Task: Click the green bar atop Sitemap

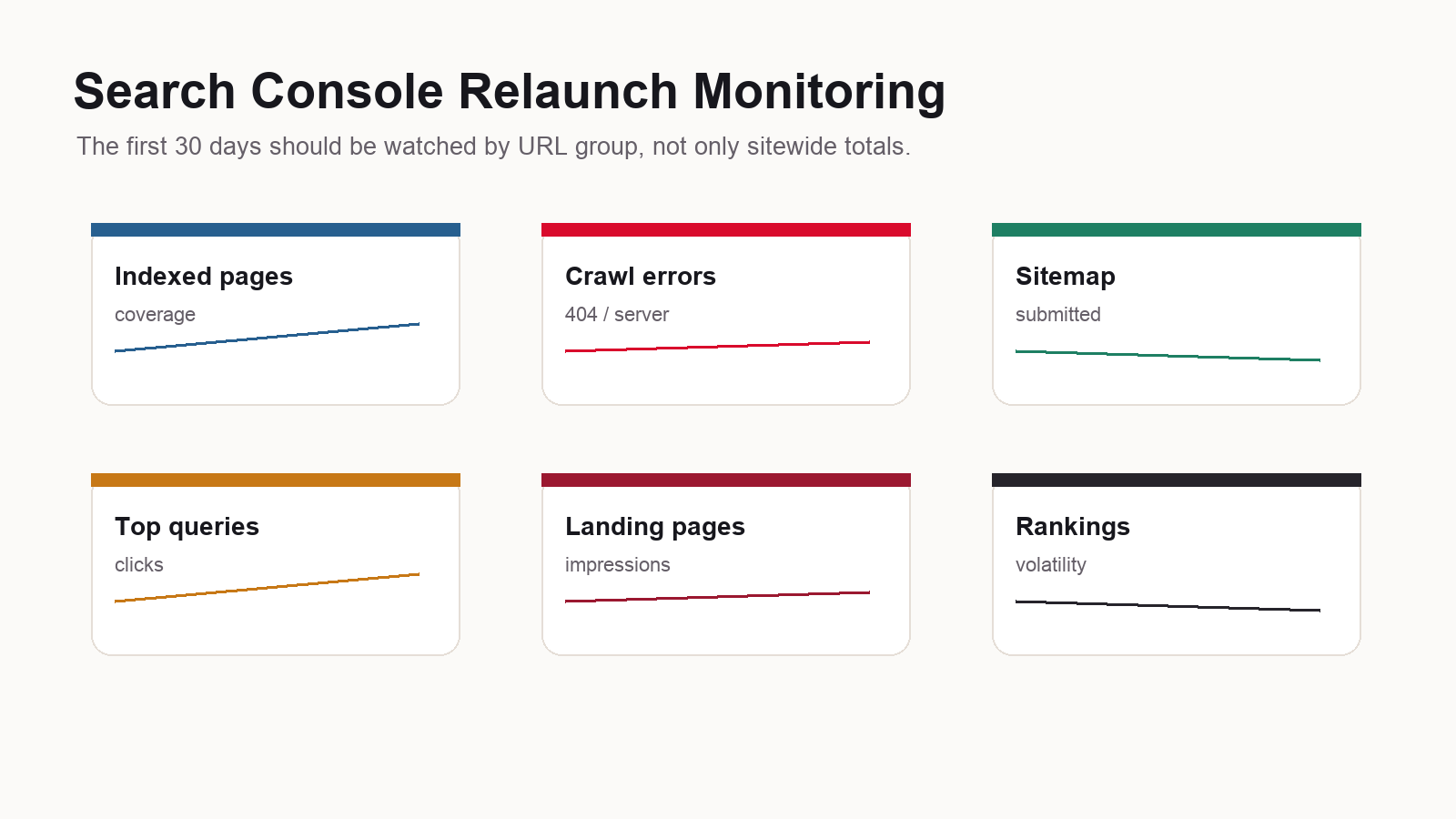Action: [x=1177, y=229]
